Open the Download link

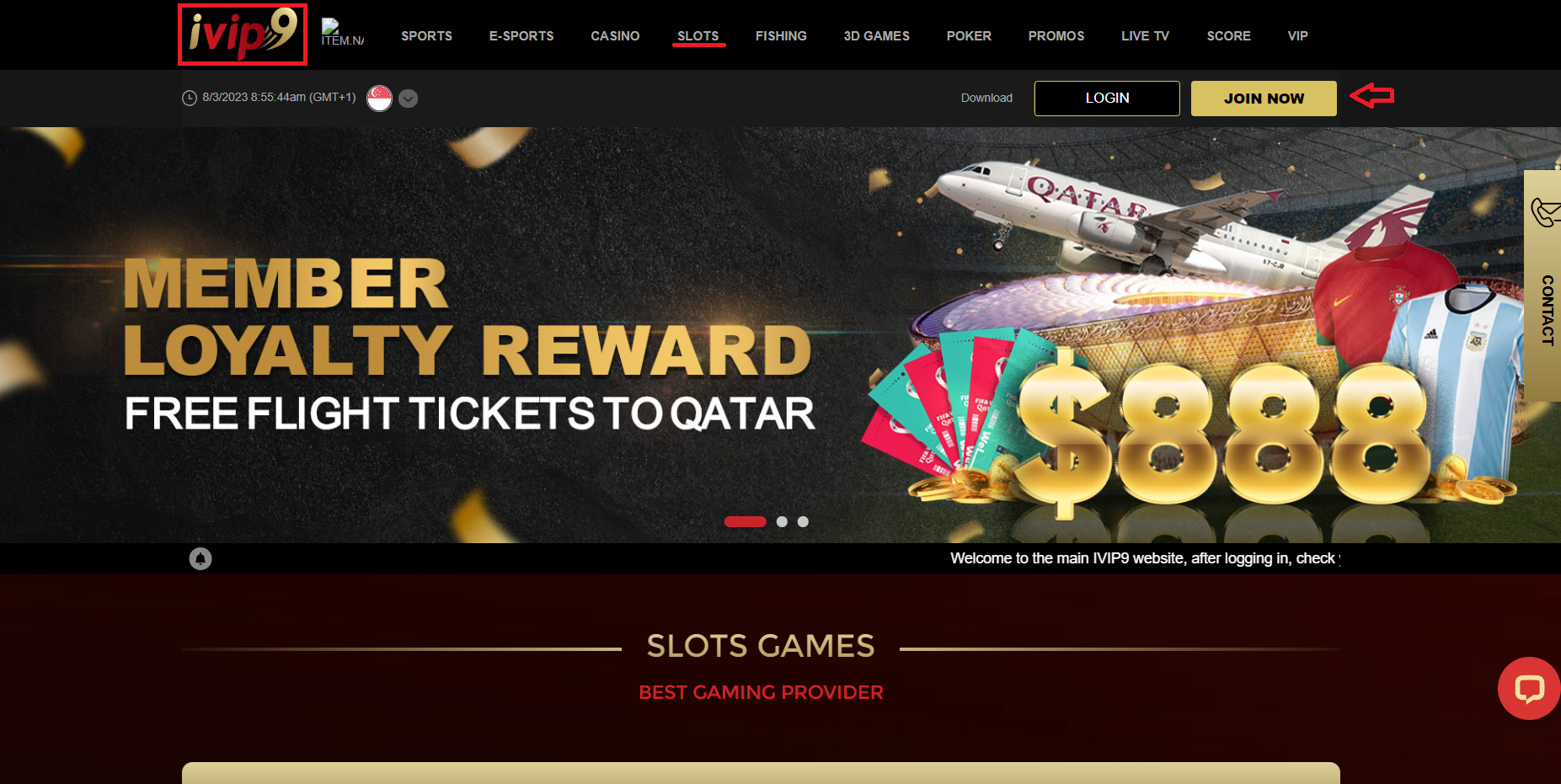point(986,99)
